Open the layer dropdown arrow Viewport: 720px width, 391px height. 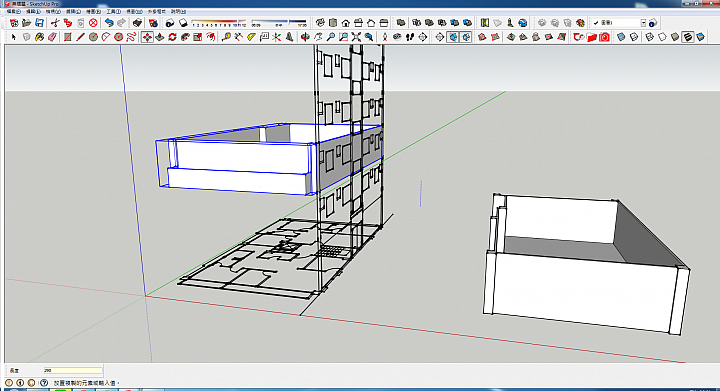(643, 22)
